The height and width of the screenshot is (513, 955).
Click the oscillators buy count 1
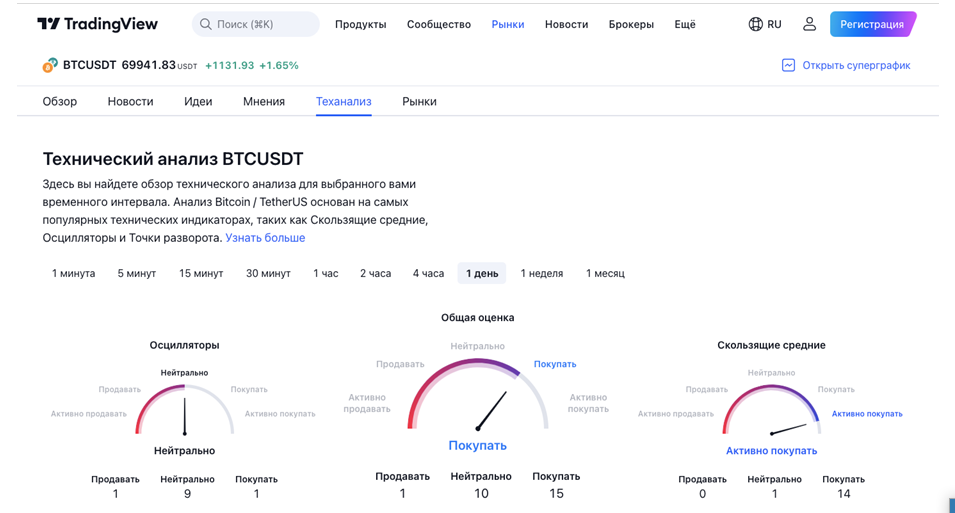point(256,494)
